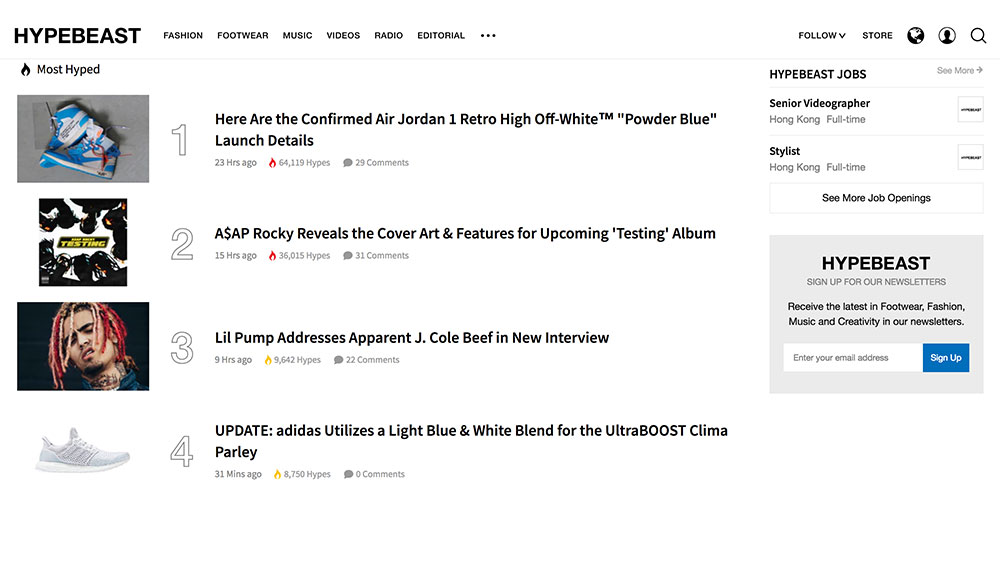Click the HYPEBEAST logo in header
Screen dimensions: 1000x571
click(x=77, y=36)
